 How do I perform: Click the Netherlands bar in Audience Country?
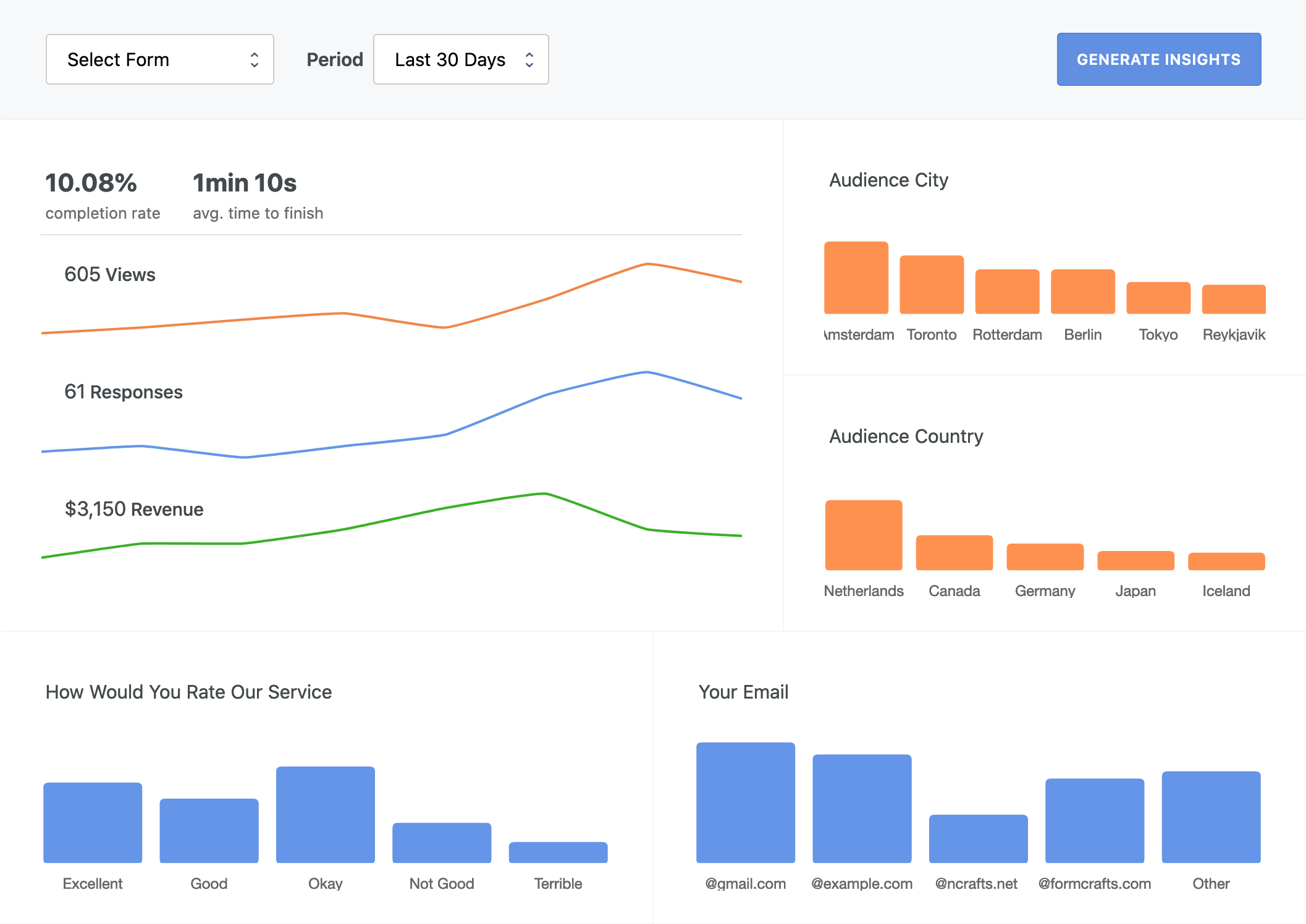(864, 535)
